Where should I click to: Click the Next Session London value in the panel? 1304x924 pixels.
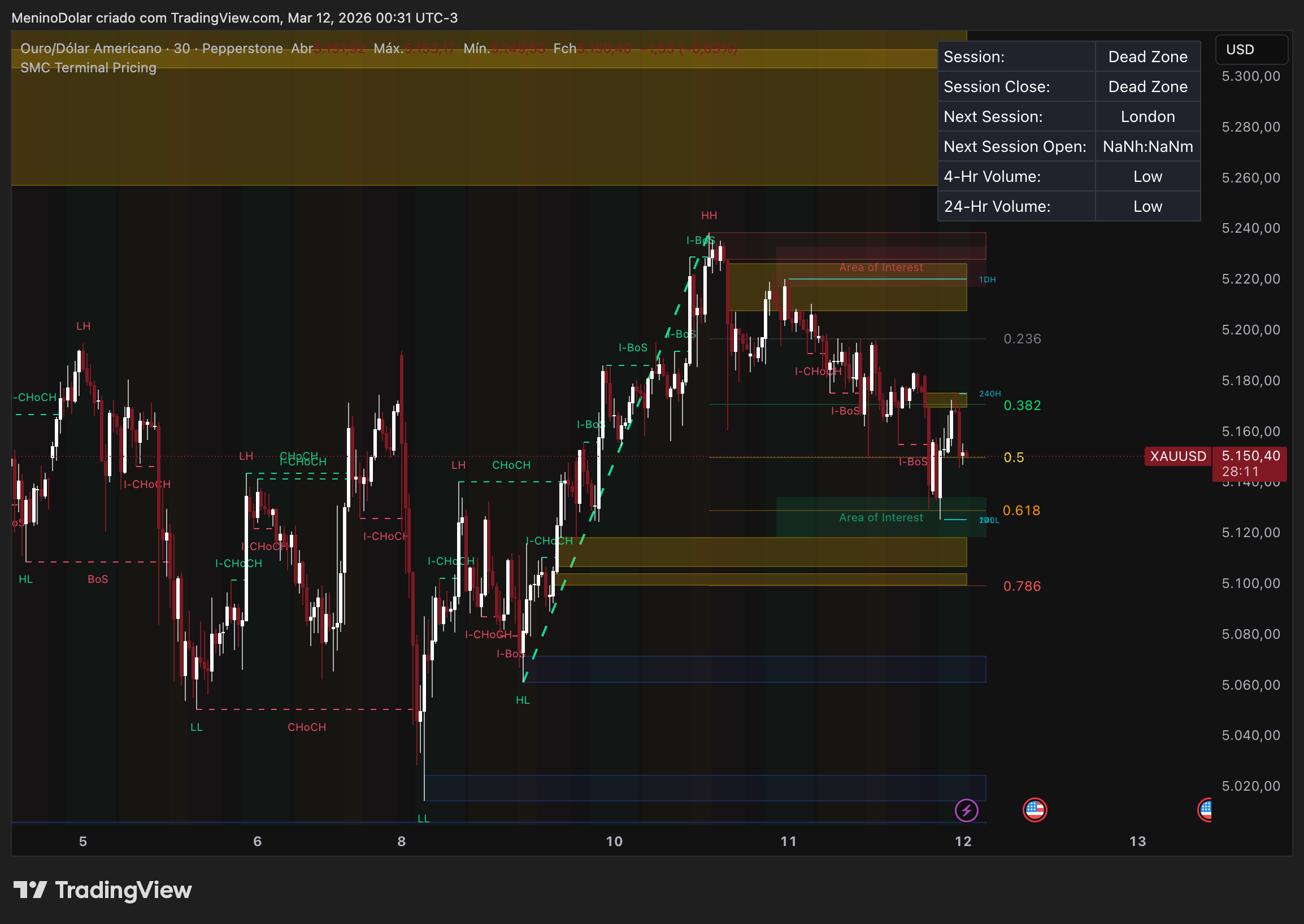coord(1147,116)
